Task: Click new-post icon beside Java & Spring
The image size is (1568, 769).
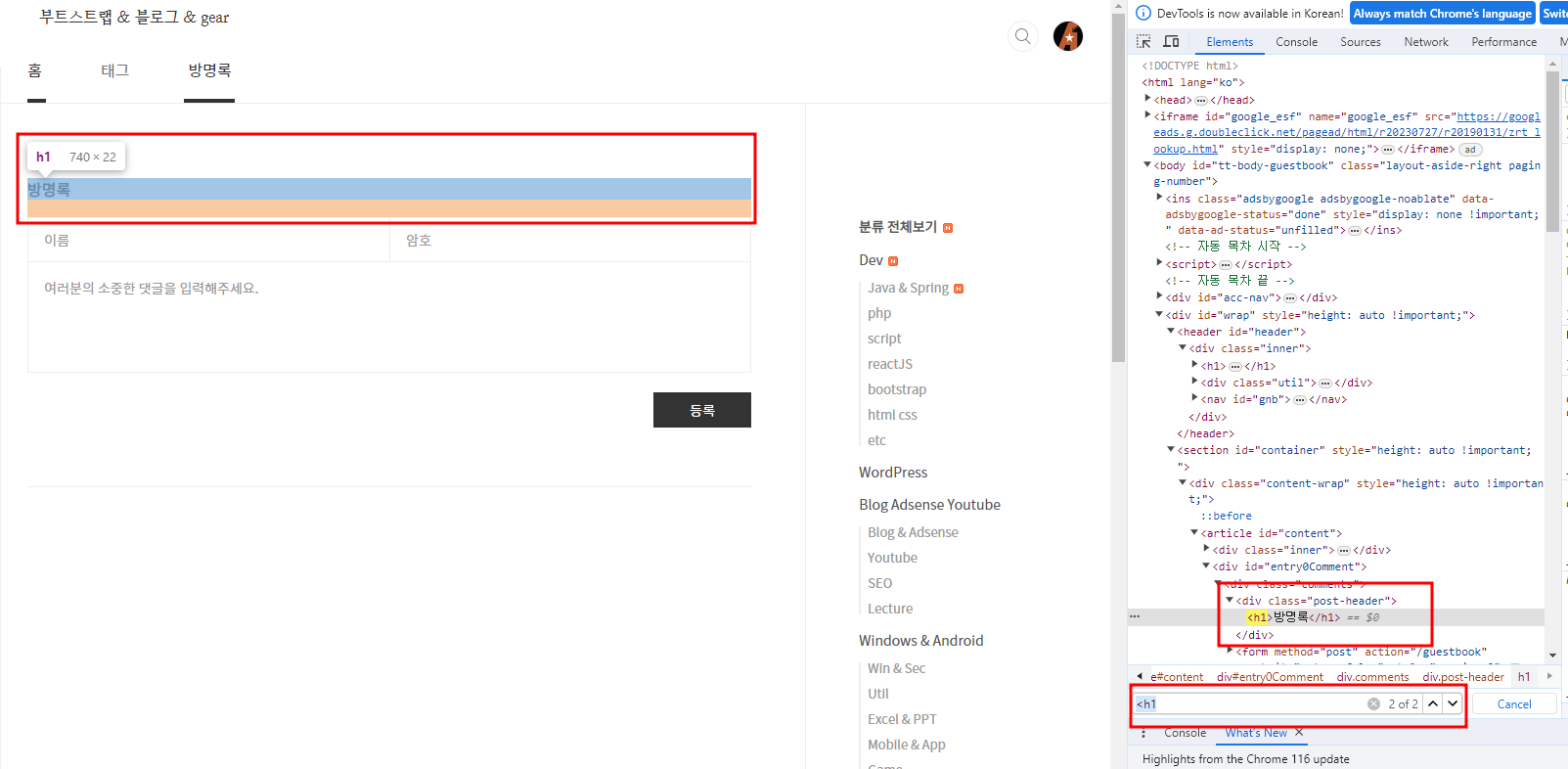Action: click(959, 289)
